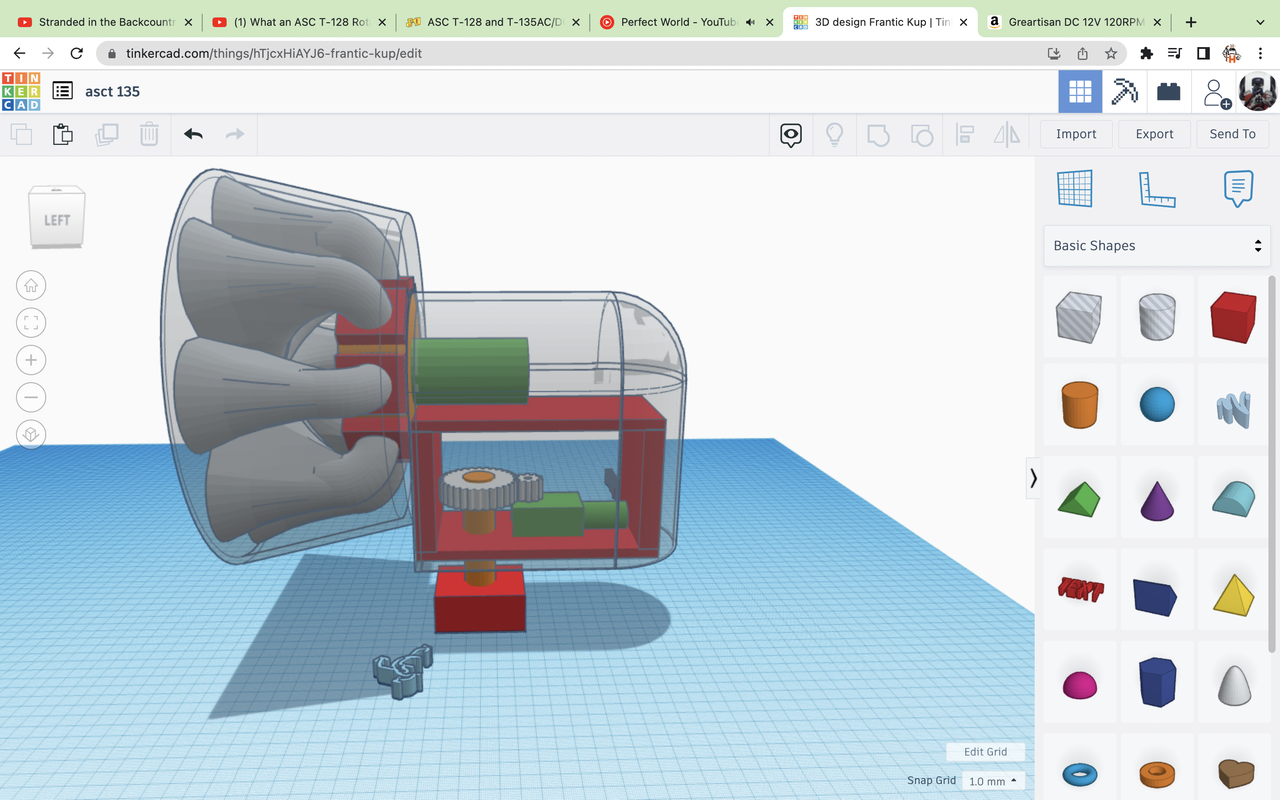Select the gray Paraboloid shape
1280x800 pixels.
tap(1234, 685)
